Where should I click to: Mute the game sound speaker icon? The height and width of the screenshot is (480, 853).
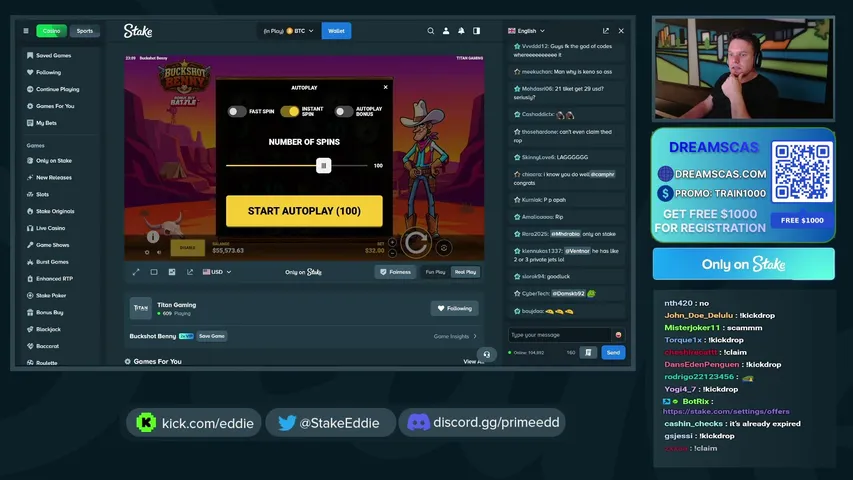159,253
